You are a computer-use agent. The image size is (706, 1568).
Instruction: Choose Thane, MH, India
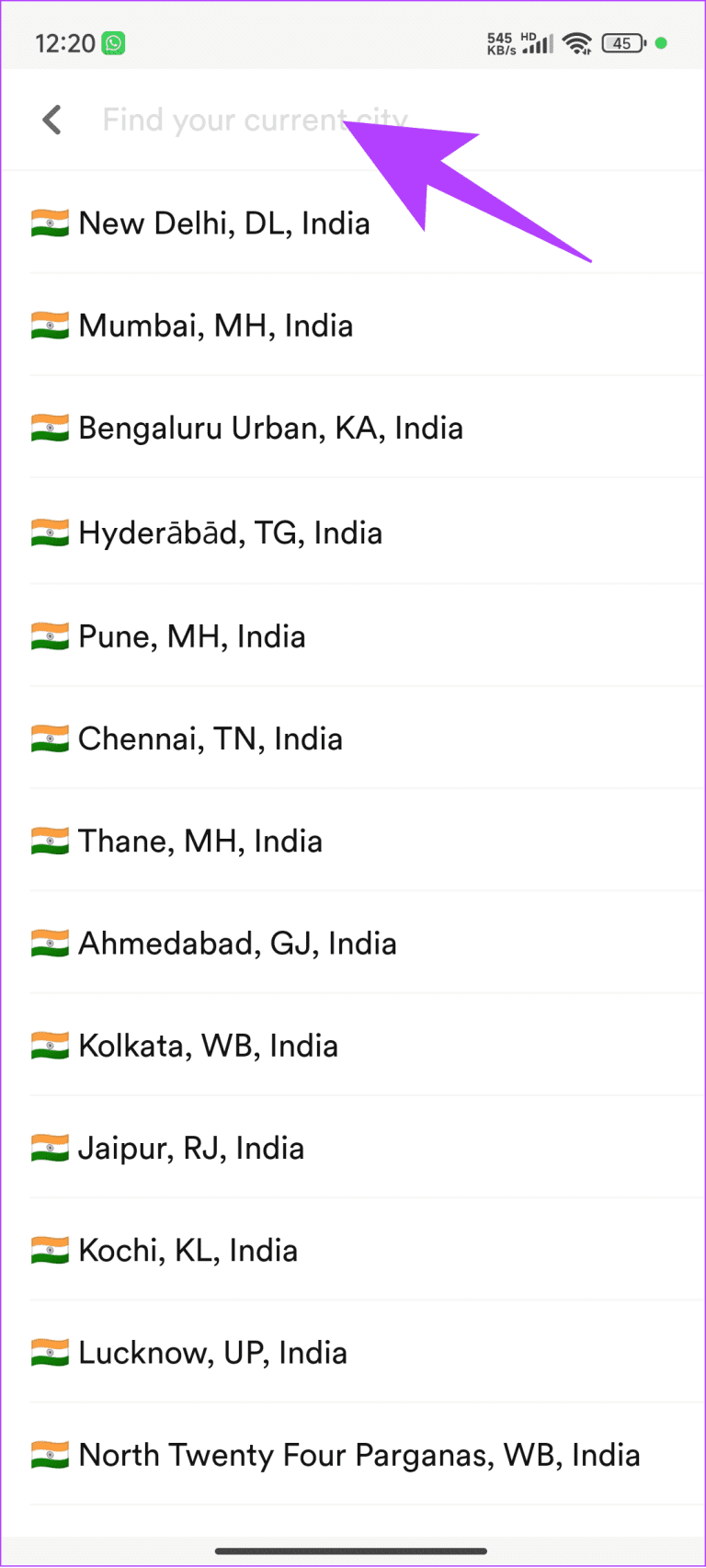(x=200, y=841)
